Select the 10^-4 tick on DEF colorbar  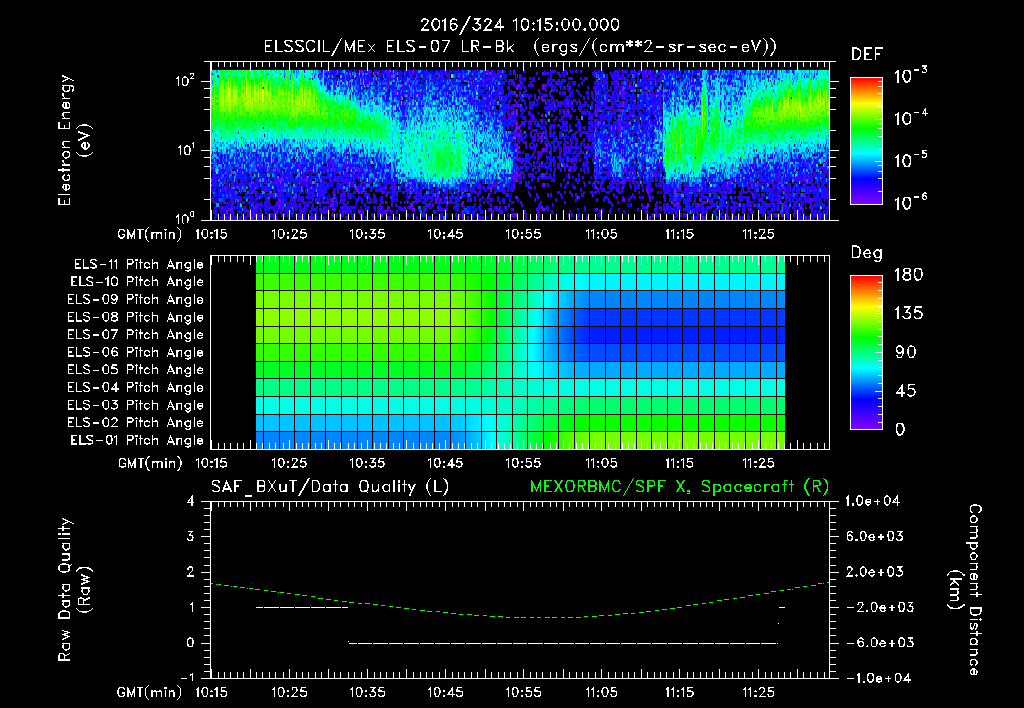910,118
